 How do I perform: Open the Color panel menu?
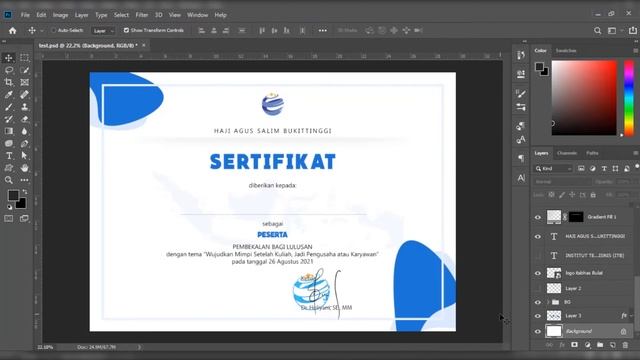(x=636, y=51)
